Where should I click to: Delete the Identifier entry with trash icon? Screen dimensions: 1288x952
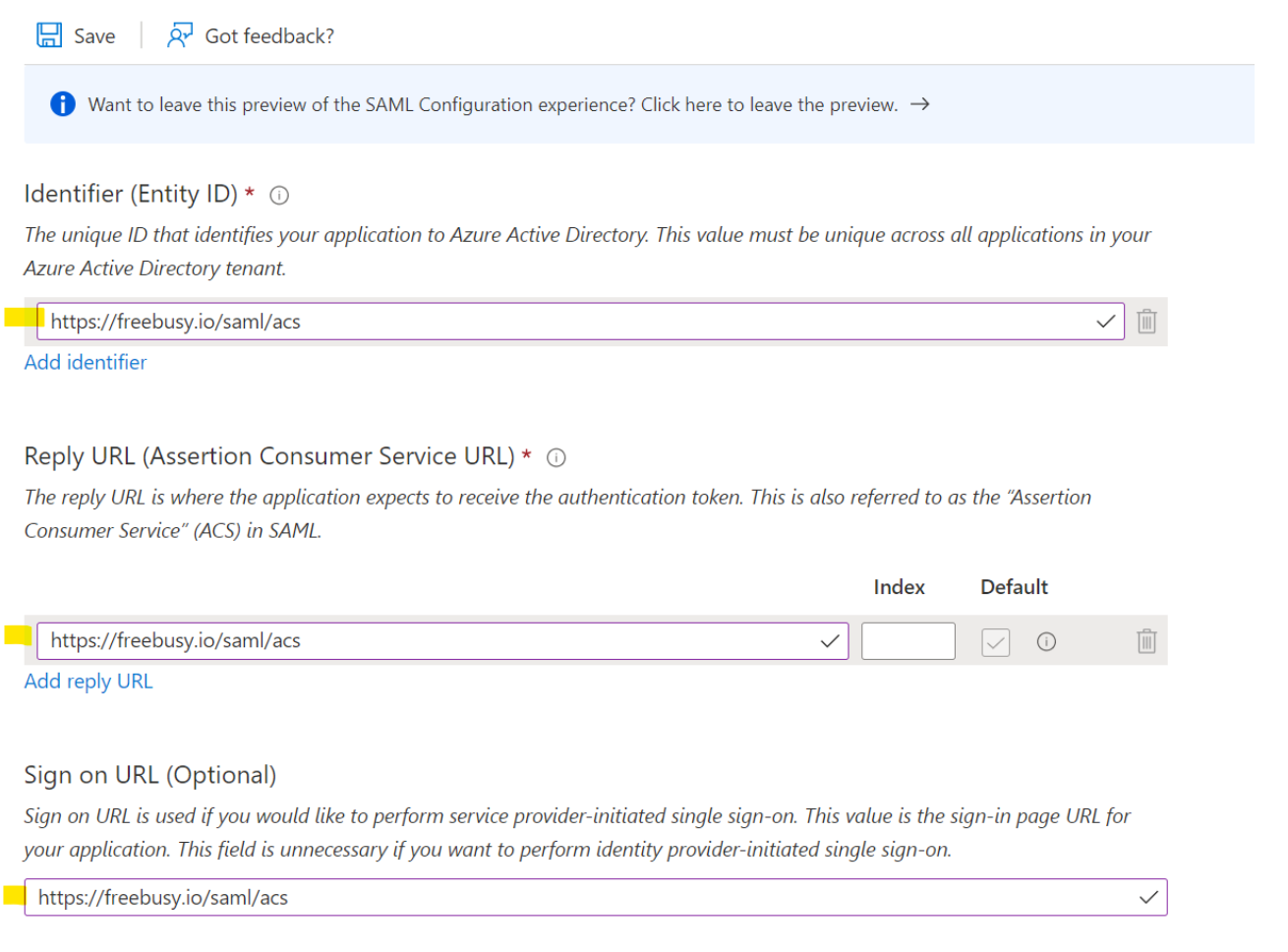1146,322
